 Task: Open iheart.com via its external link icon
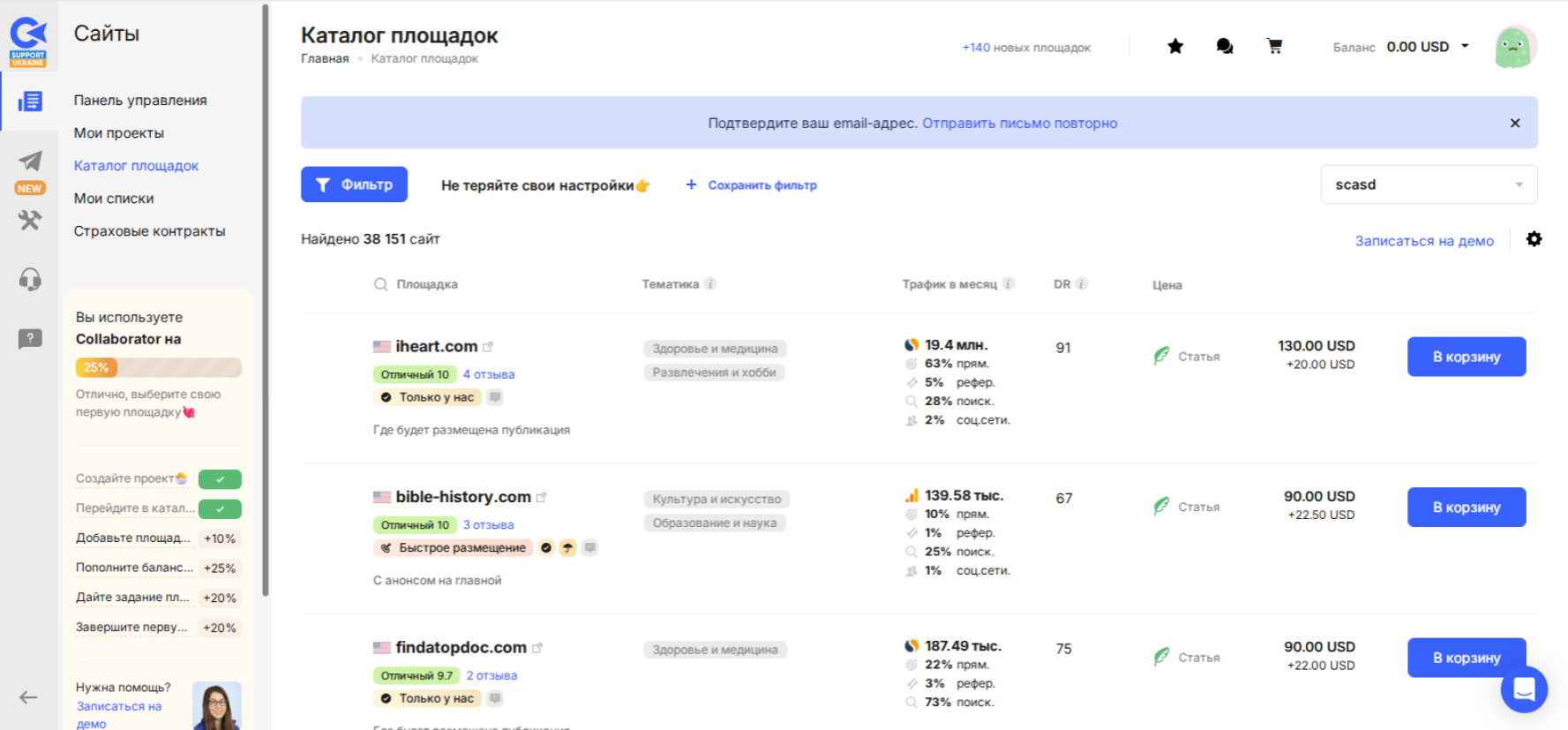tap(488, 347)
